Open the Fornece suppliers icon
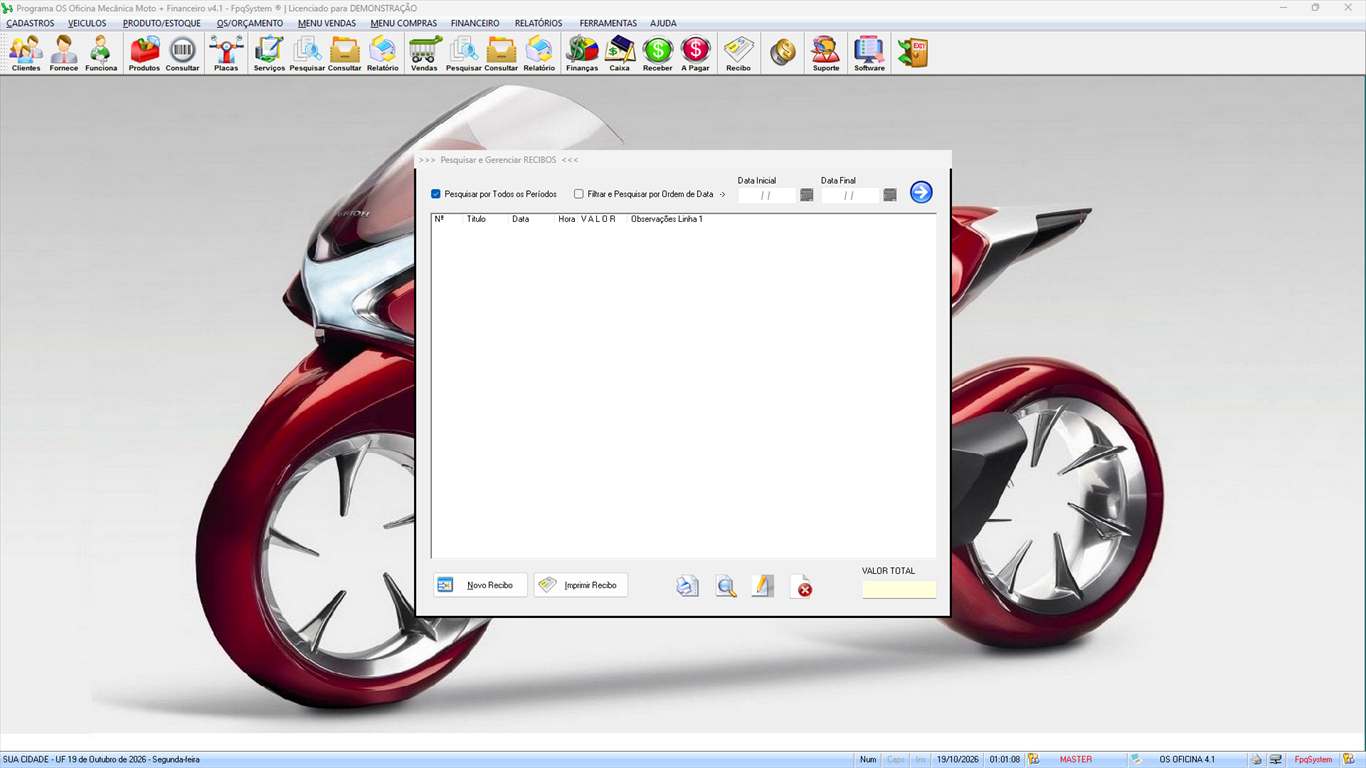 (x=63, y=54)
